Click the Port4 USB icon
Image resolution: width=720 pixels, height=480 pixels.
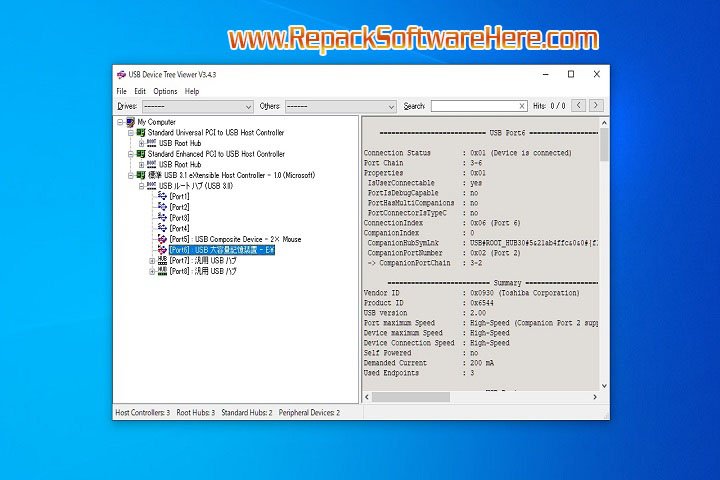(x=162, y=228)
